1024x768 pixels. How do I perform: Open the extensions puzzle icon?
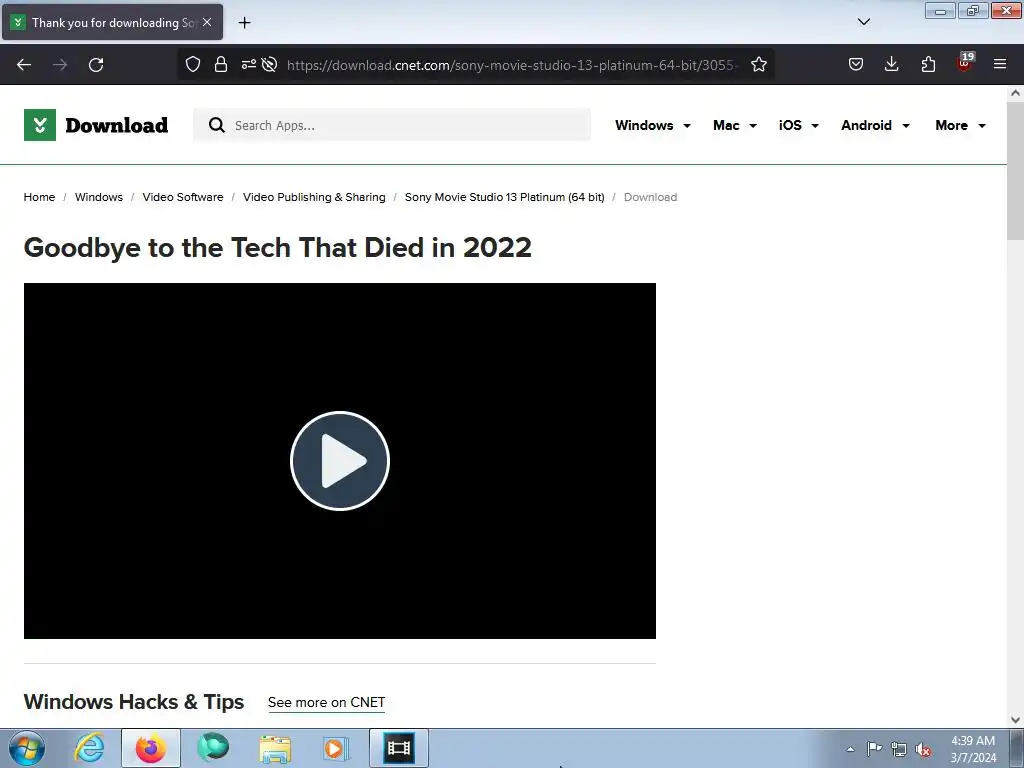point(928,64)
